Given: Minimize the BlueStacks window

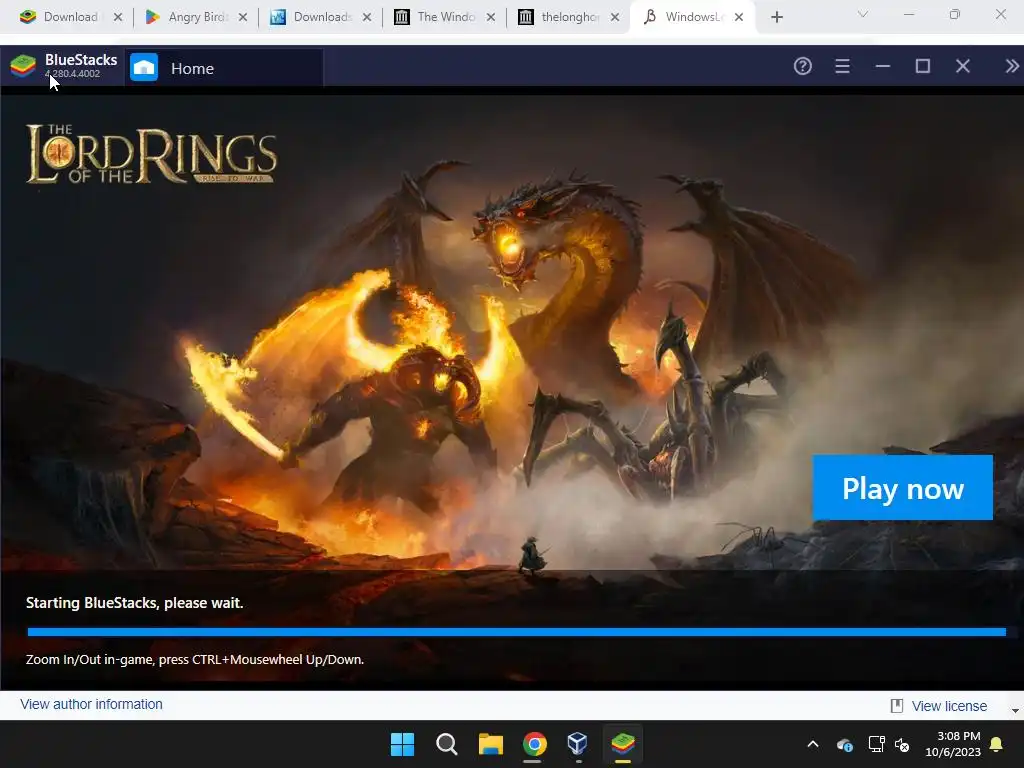Looking at the screenshot, I should (x=883, y=66).
